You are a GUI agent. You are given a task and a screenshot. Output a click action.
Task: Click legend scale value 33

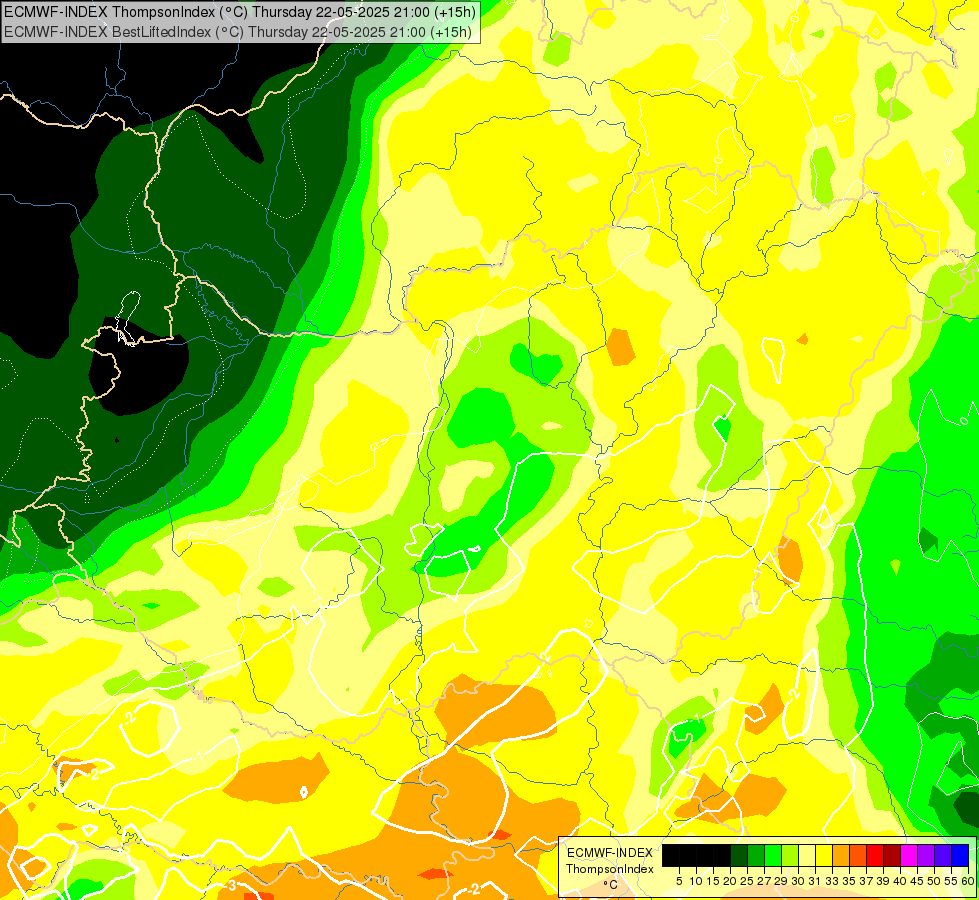click(x=832, y=881)
